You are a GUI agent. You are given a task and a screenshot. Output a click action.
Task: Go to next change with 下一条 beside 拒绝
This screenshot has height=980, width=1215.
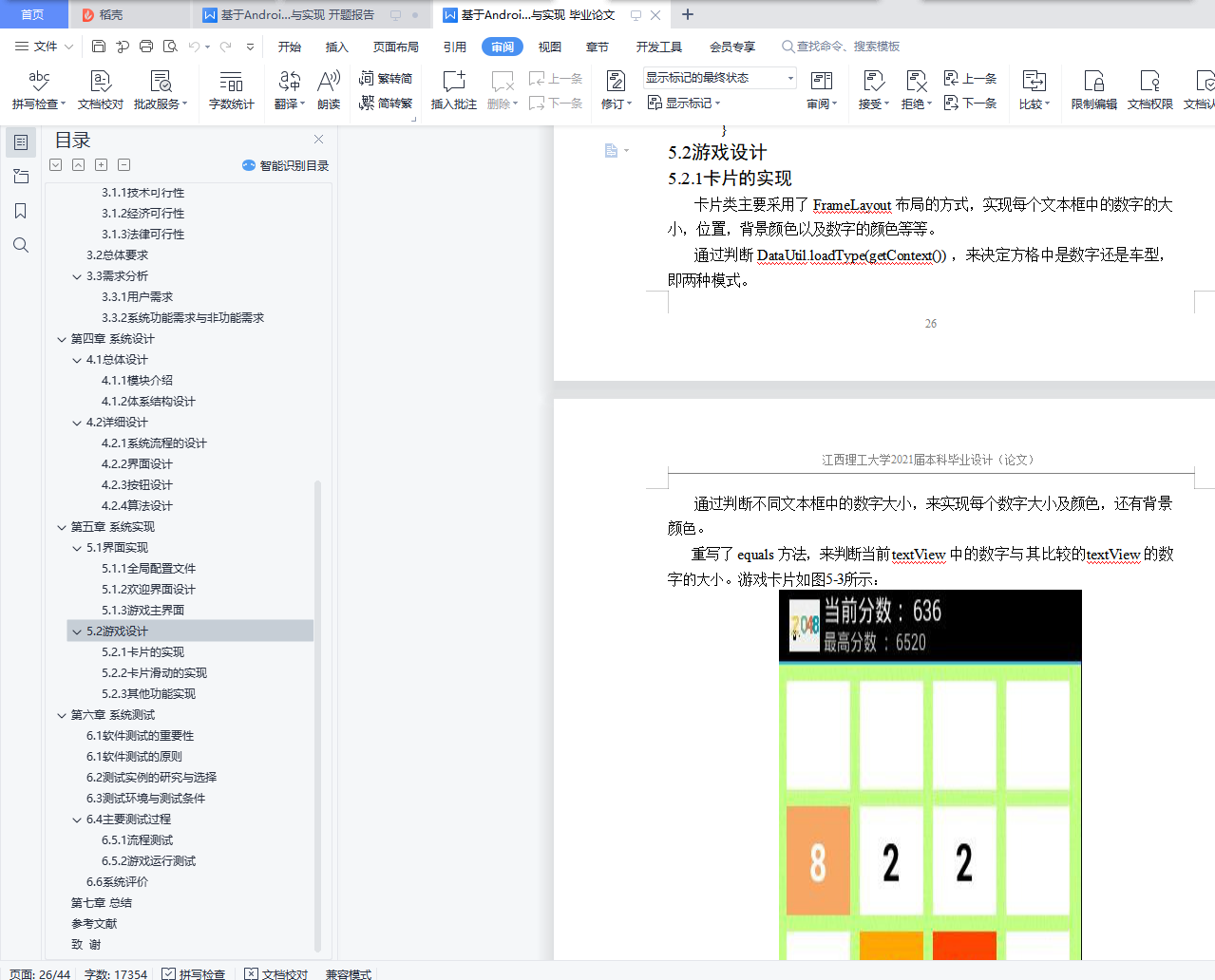tap(970, 103)
